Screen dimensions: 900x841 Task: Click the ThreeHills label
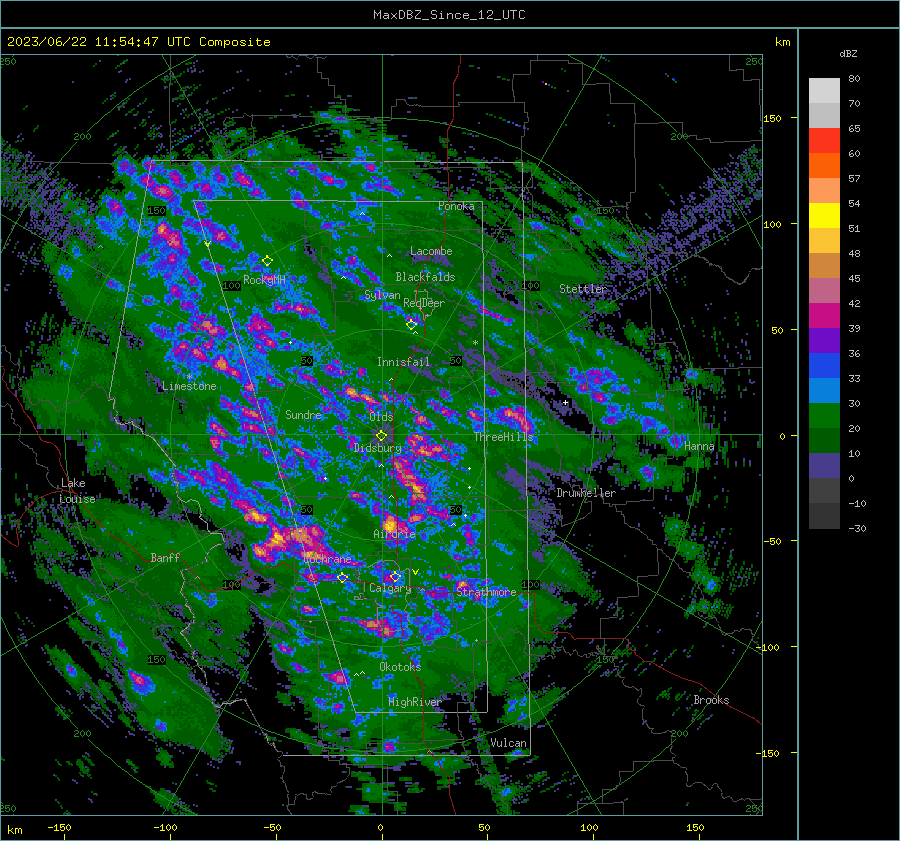pos(503,437)
